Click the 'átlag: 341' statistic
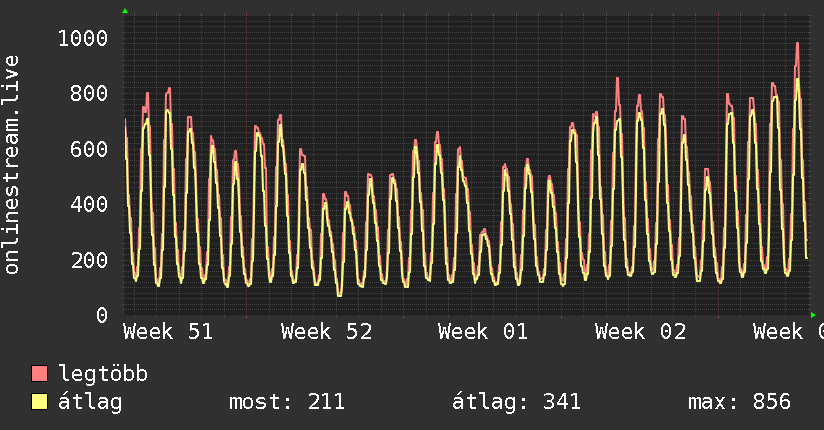The image size is (824, 430). coord(516,402)
